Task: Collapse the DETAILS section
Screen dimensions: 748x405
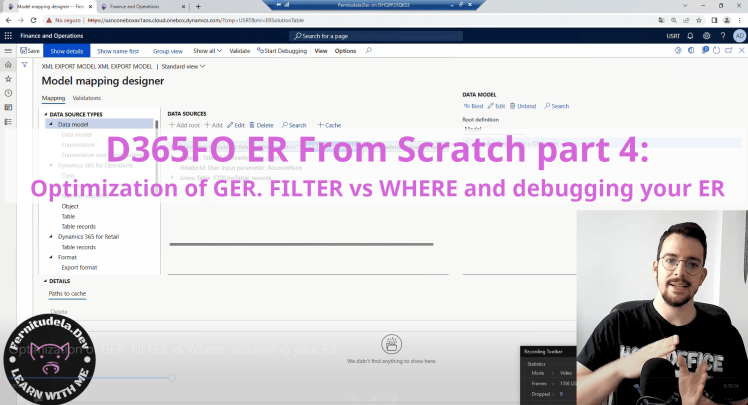Action: (45, 281)
